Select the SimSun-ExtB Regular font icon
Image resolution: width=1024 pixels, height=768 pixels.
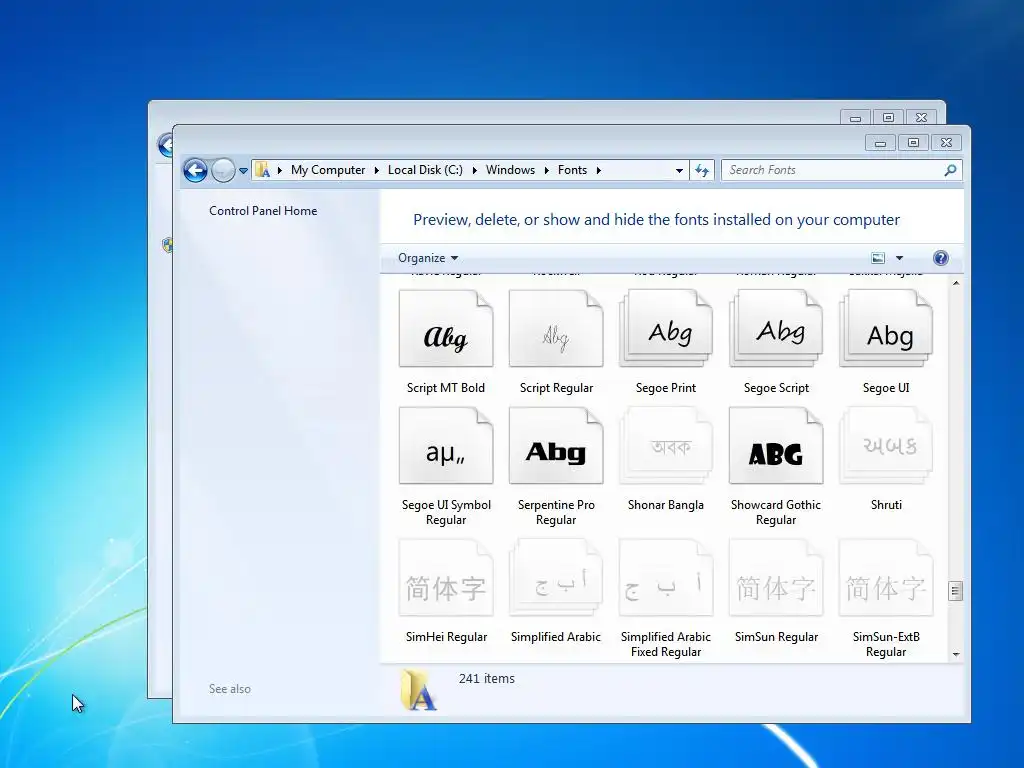[886, 578]
